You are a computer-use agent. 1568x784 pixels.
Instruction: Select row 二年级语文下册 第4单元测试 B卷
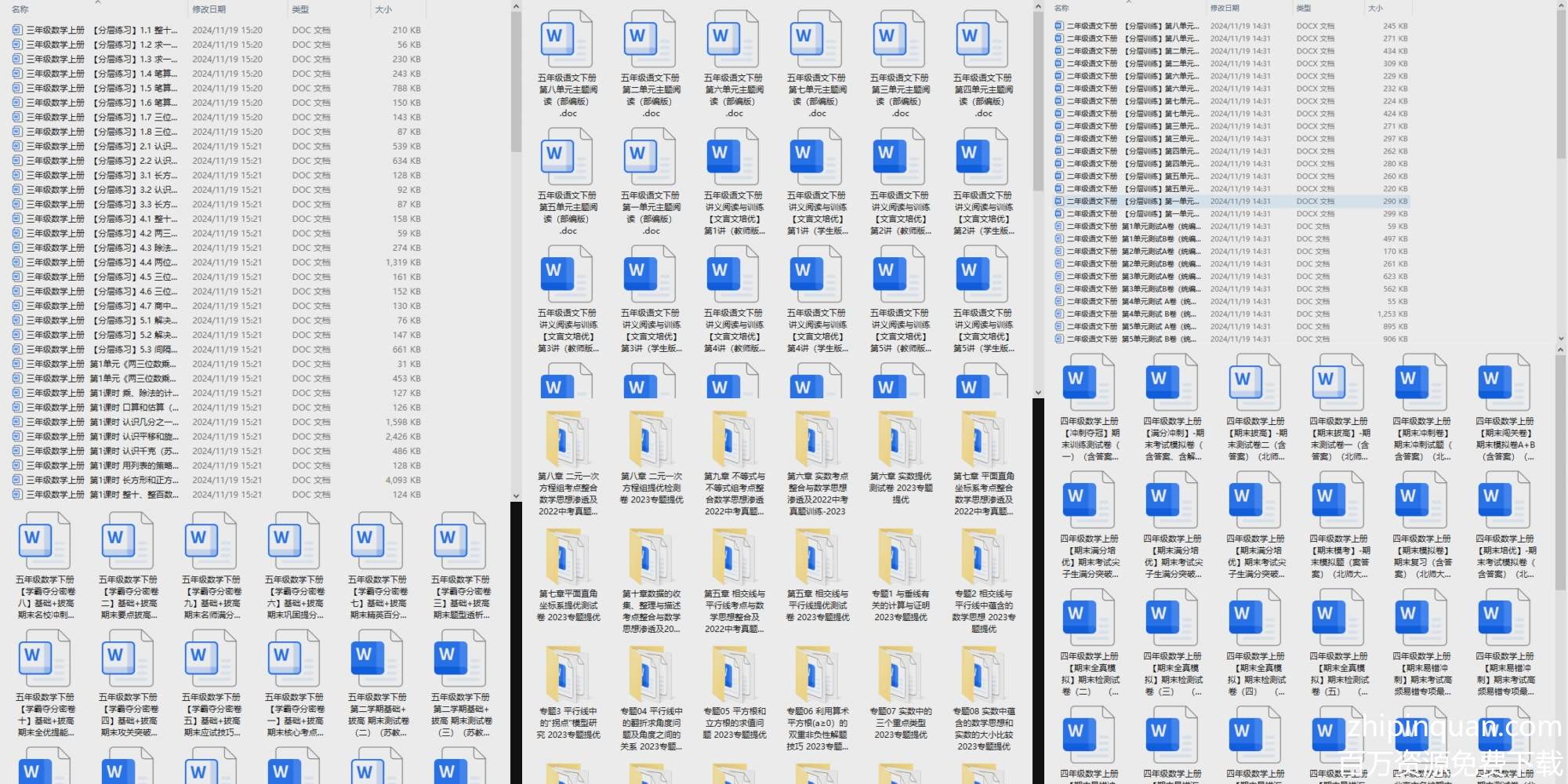(x=1129, y=314)
